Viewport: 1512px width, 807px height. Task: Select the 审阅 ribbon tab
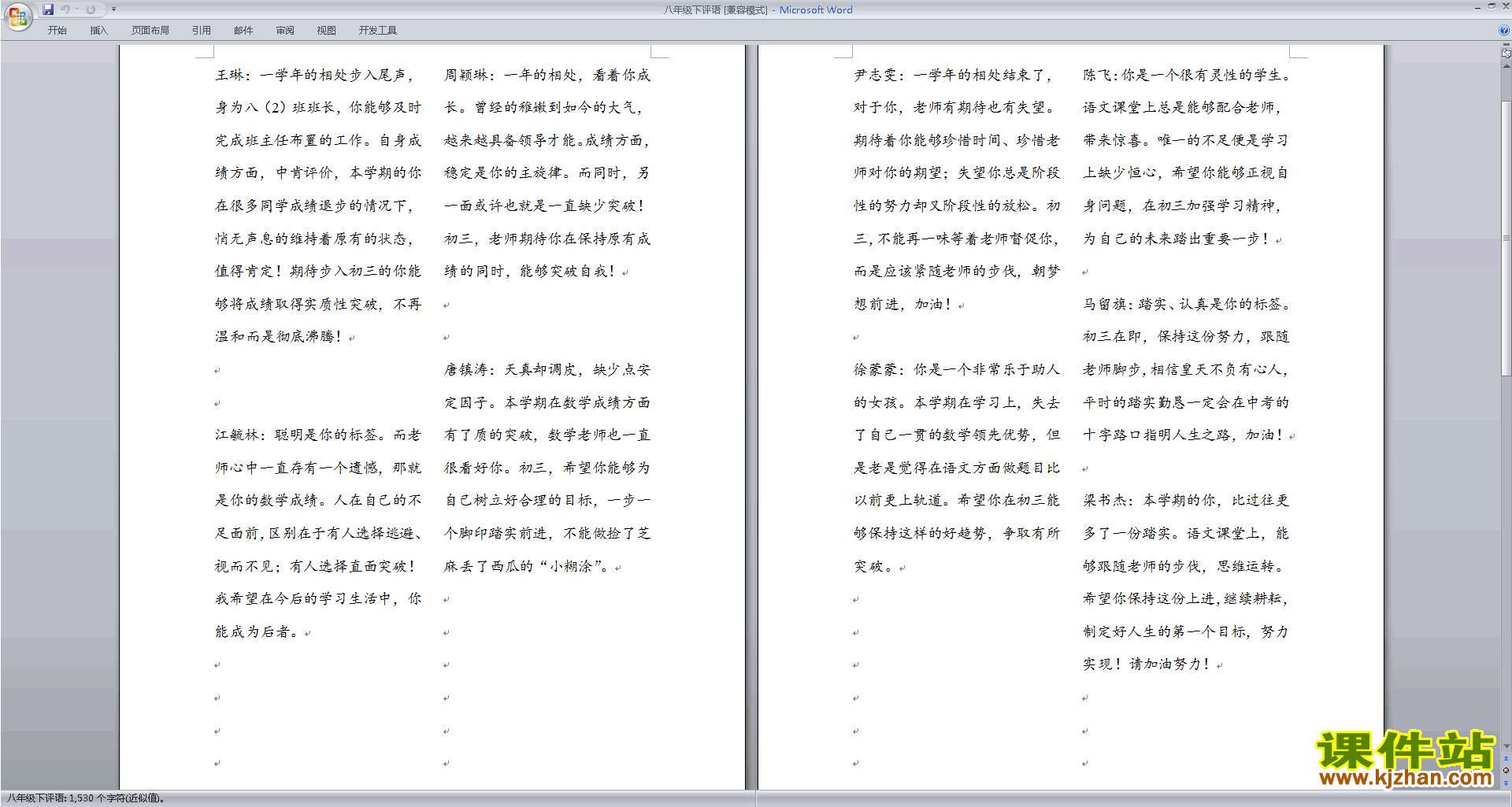[285, 31]
